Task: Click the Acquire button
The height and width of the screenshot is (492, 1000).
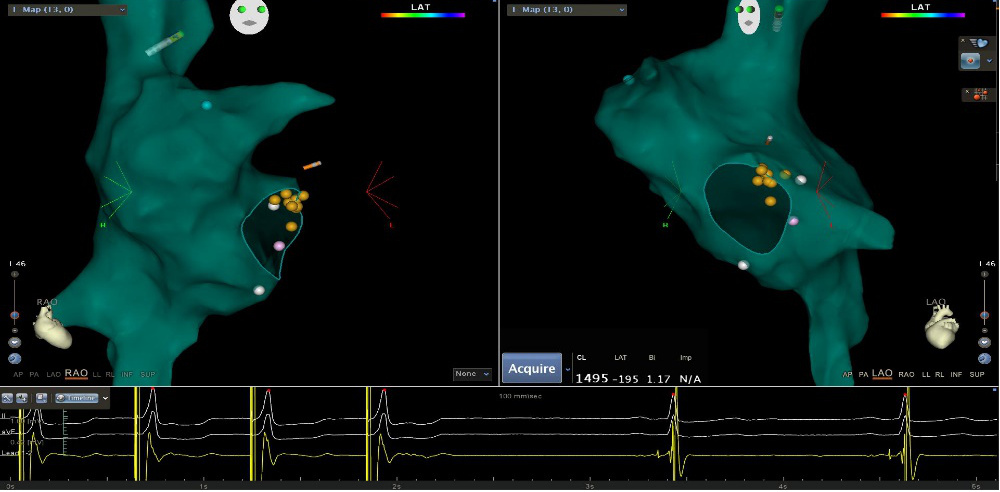Action: [x=532, y=369]
